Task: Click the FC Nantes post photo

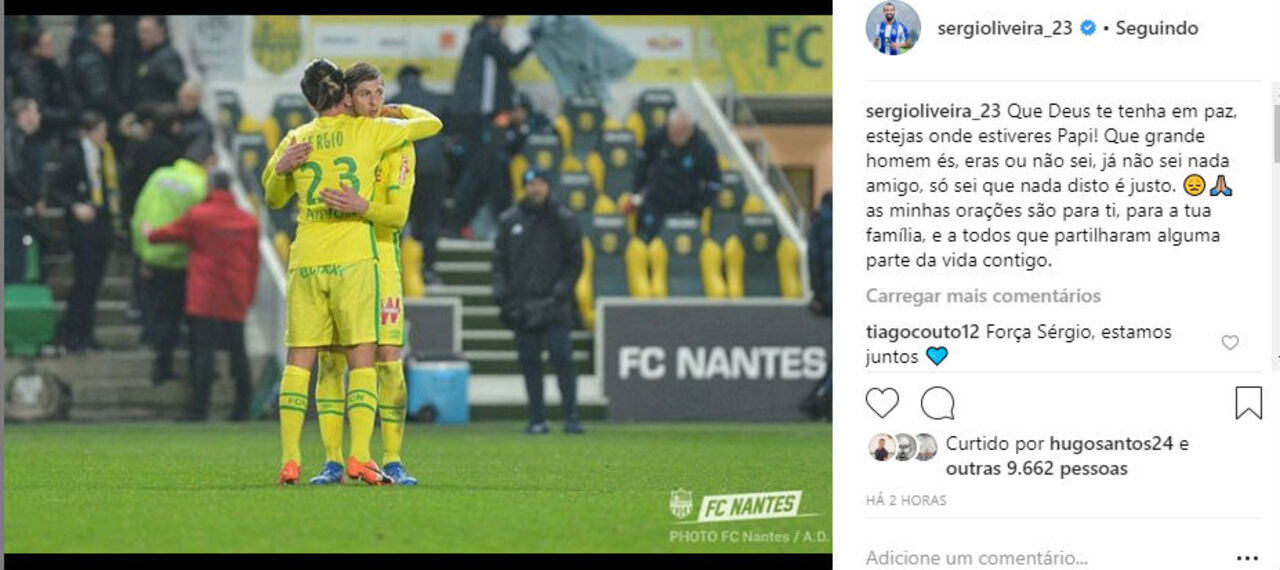Action: (417, 284)
